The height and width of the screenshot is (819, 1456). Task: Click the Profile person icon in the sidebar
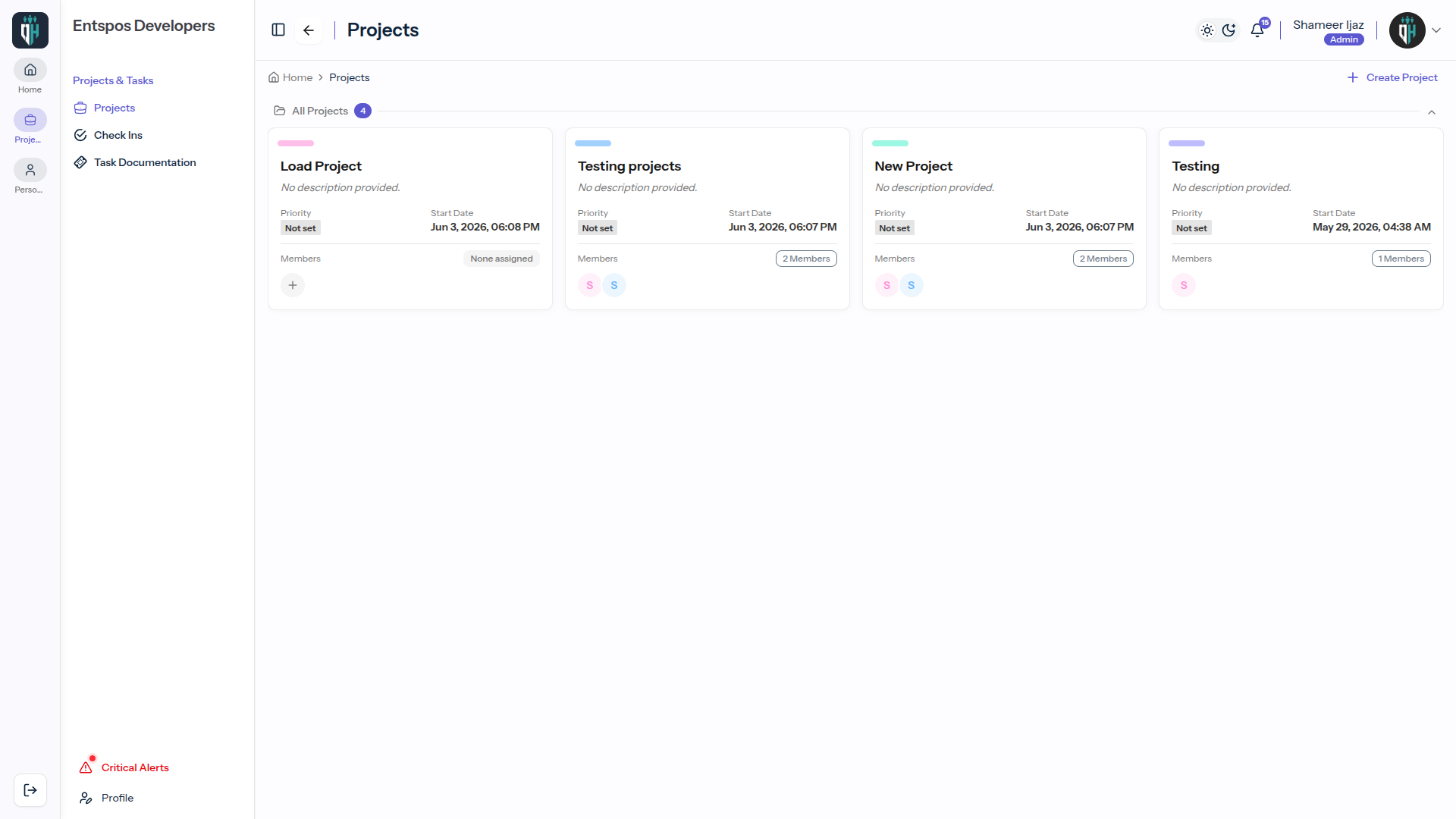[86, 798]
